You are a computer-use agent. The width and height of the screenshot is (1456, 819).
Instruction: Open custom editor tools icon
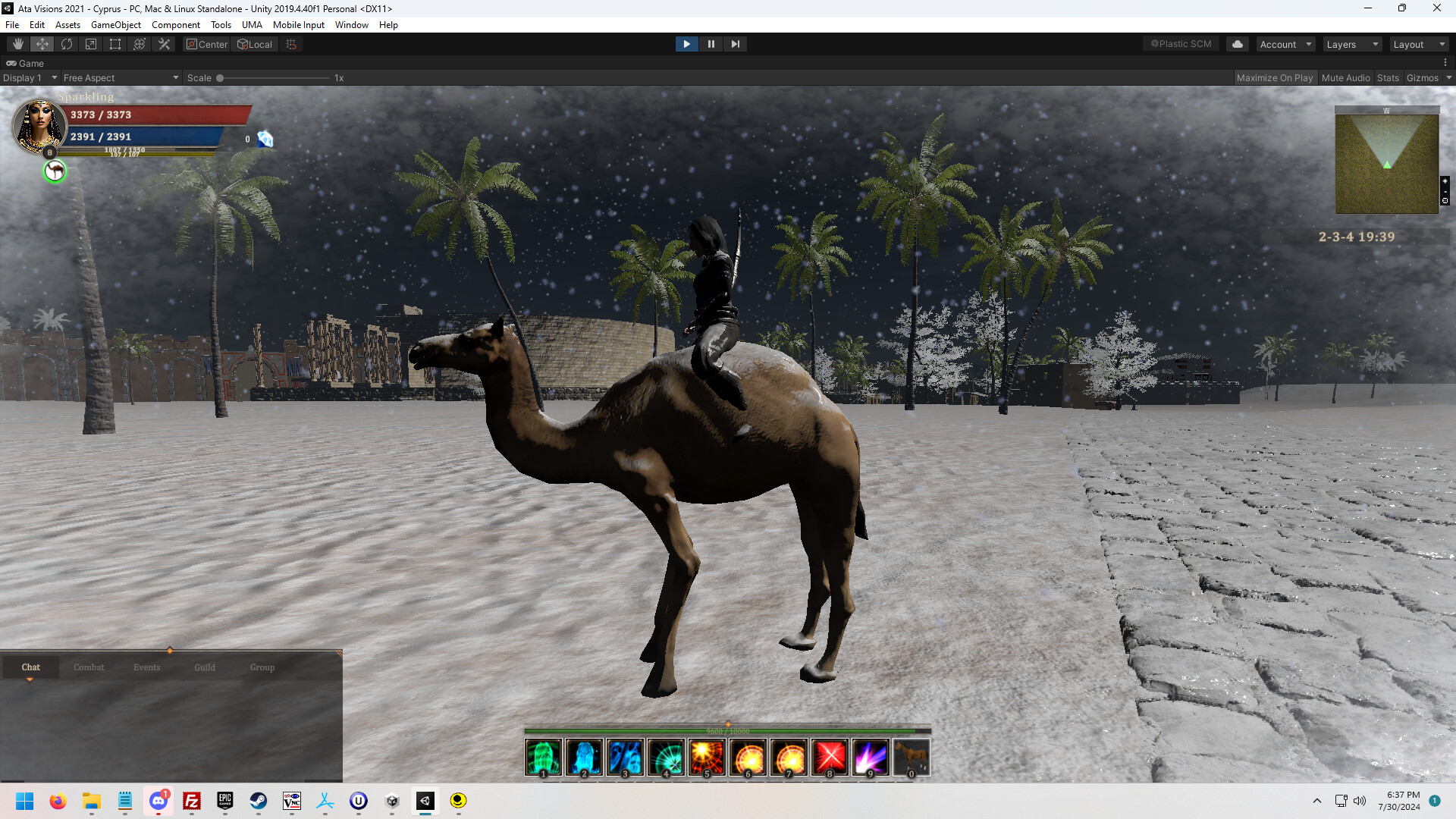tap(164, 44)
